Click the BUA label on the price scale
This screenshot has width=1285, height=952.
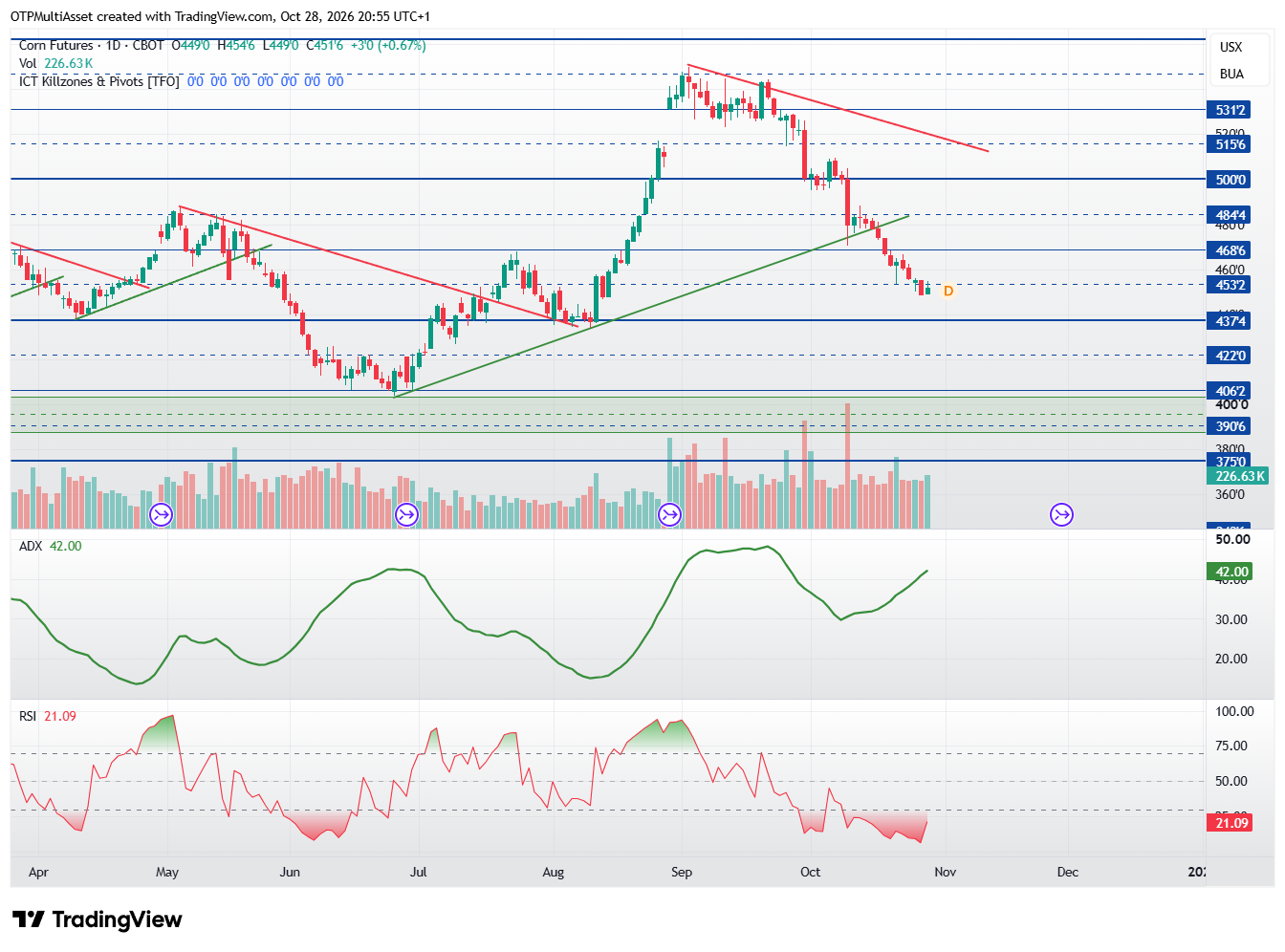(x=1231, y=74)
